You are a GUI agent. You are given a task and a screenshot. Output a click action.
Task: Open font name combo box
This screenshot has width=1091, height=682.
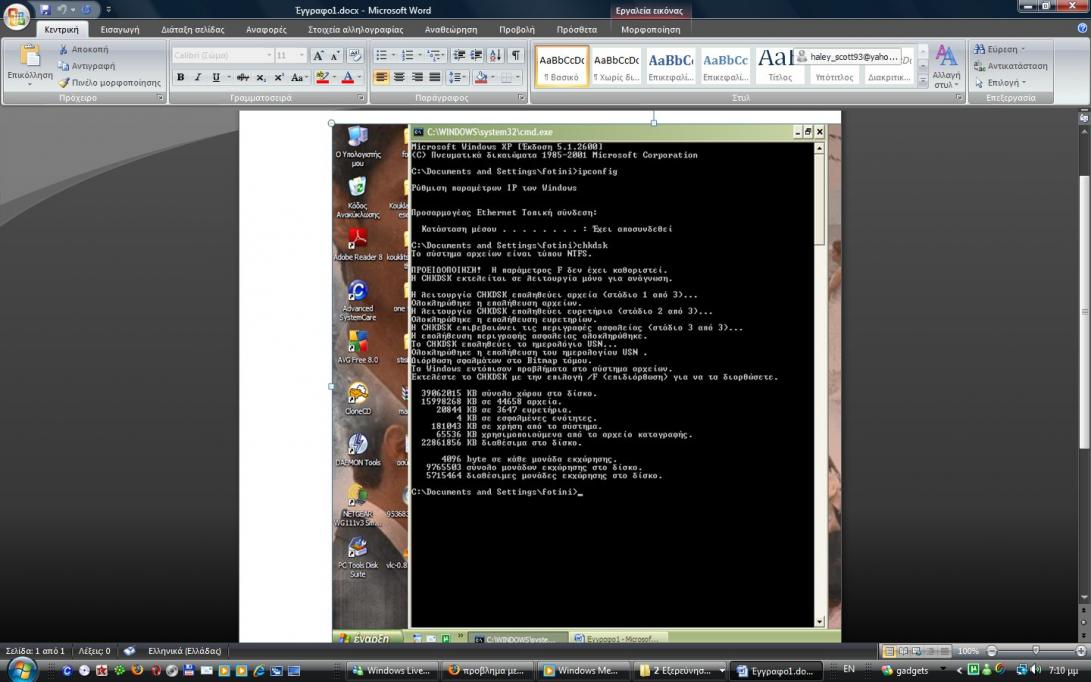[223, 55]
